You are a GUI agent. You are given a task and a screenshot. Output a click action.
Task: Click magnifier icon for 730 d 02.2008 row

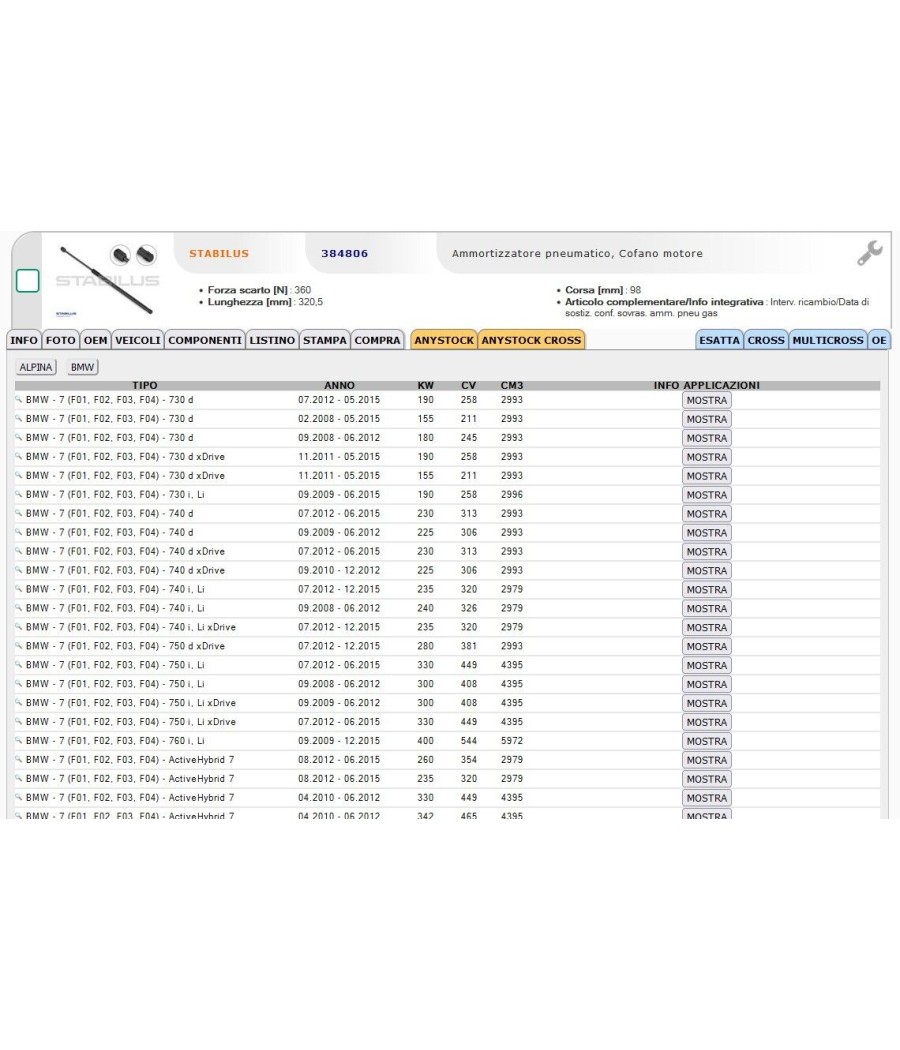(19, 419)
